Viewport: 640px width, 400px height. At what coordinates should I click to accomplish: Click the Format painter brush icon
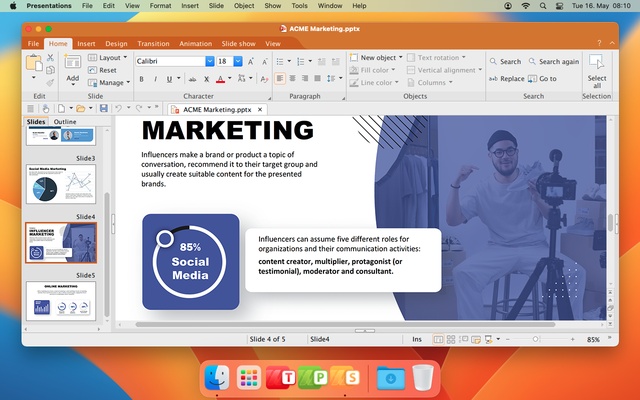tap(50, 82)
